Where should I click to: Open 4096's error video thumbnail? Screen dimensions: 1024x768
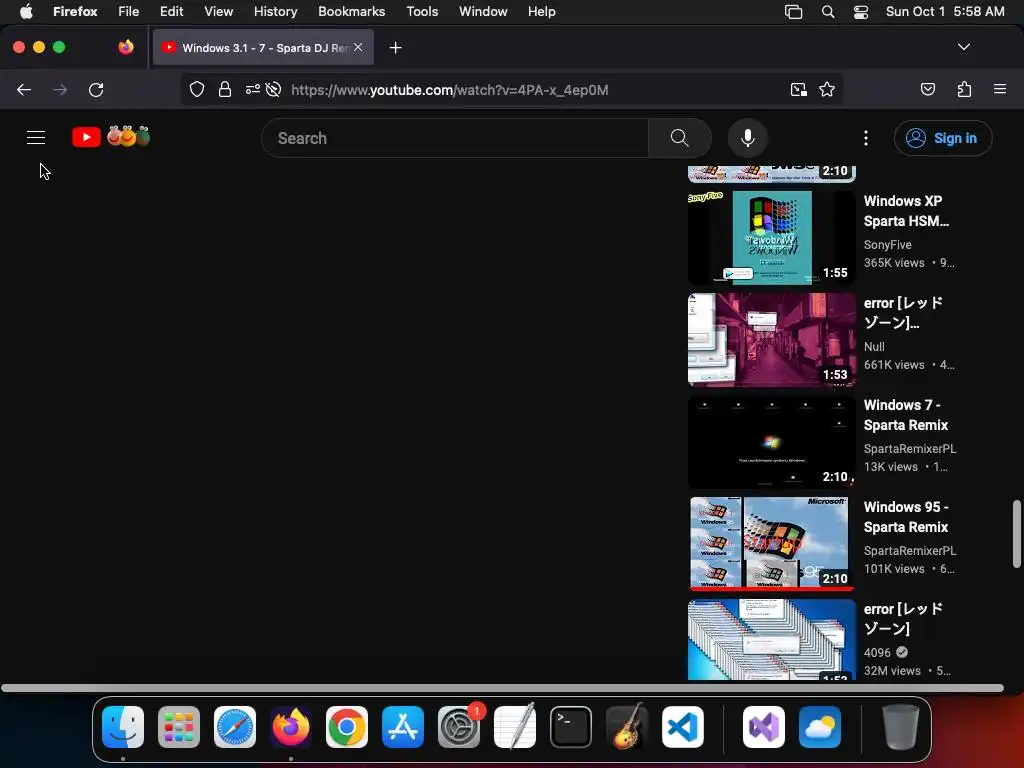point(771,639)
